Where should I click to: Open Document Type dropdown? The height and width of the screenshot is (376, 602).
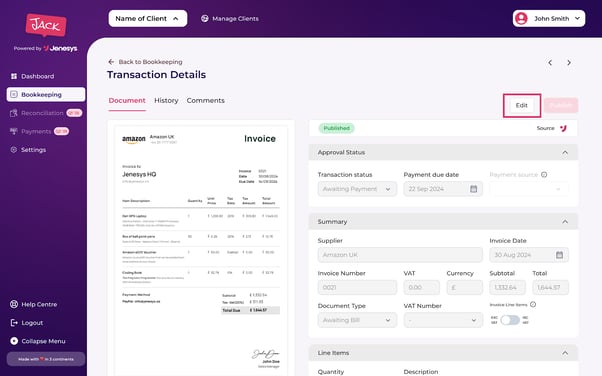357,320
